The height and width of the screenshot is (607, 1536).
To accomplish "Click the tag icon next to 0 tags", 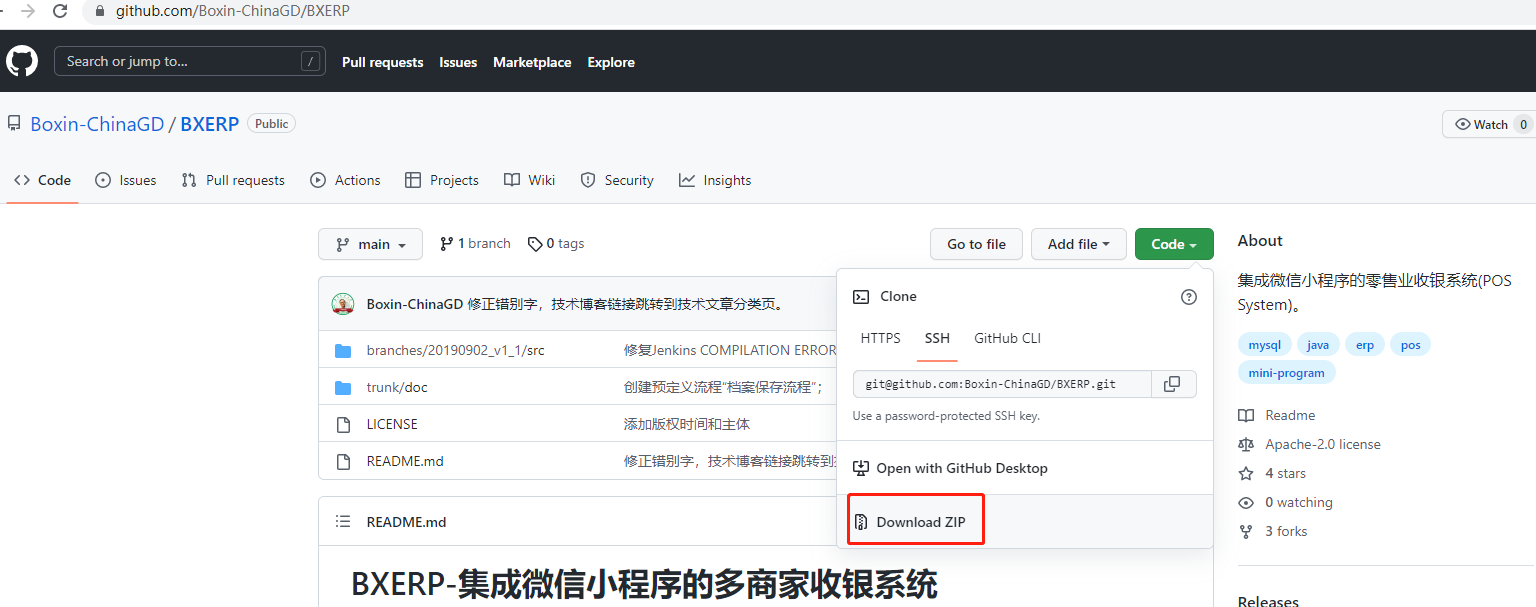I will click(535, 244).
